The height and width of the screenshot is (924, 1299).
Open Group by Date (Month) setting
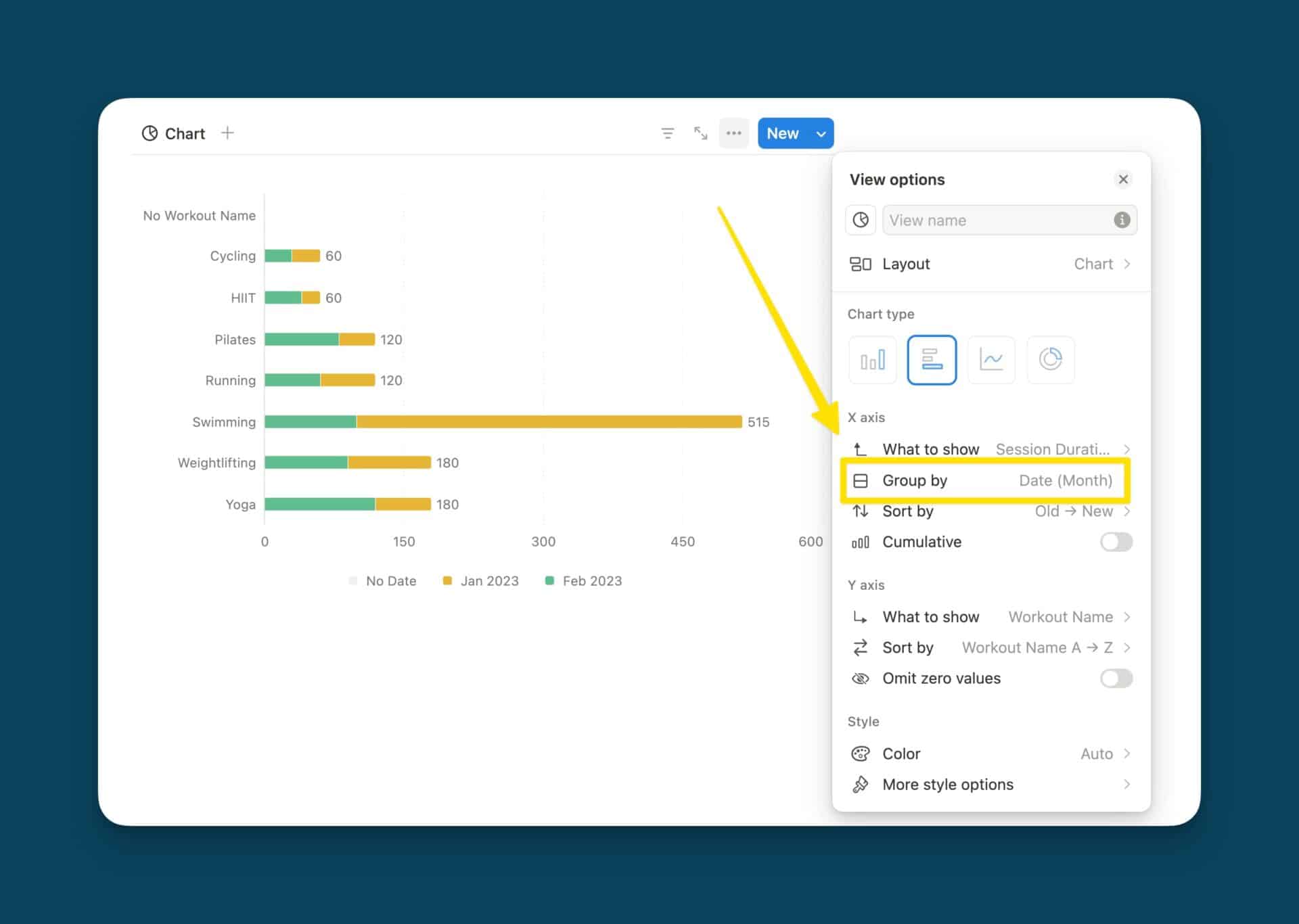click(990, 480)
